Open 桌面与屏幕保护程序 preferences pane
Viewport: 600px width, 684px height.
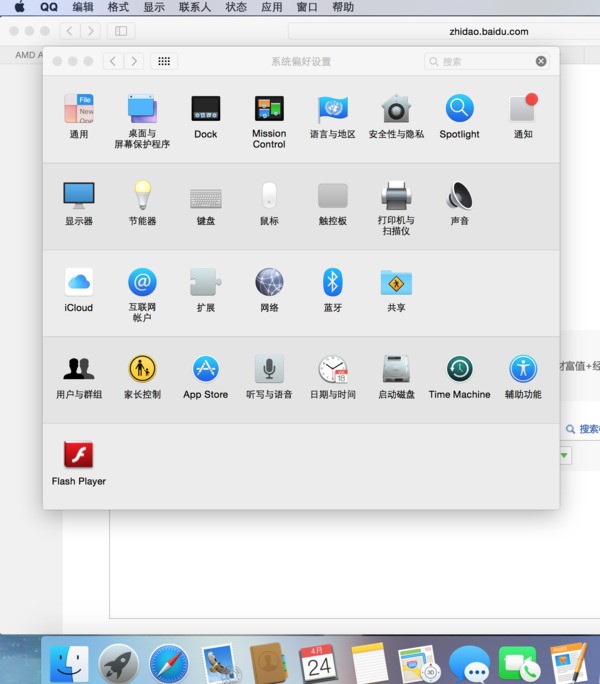click(142, 121)
